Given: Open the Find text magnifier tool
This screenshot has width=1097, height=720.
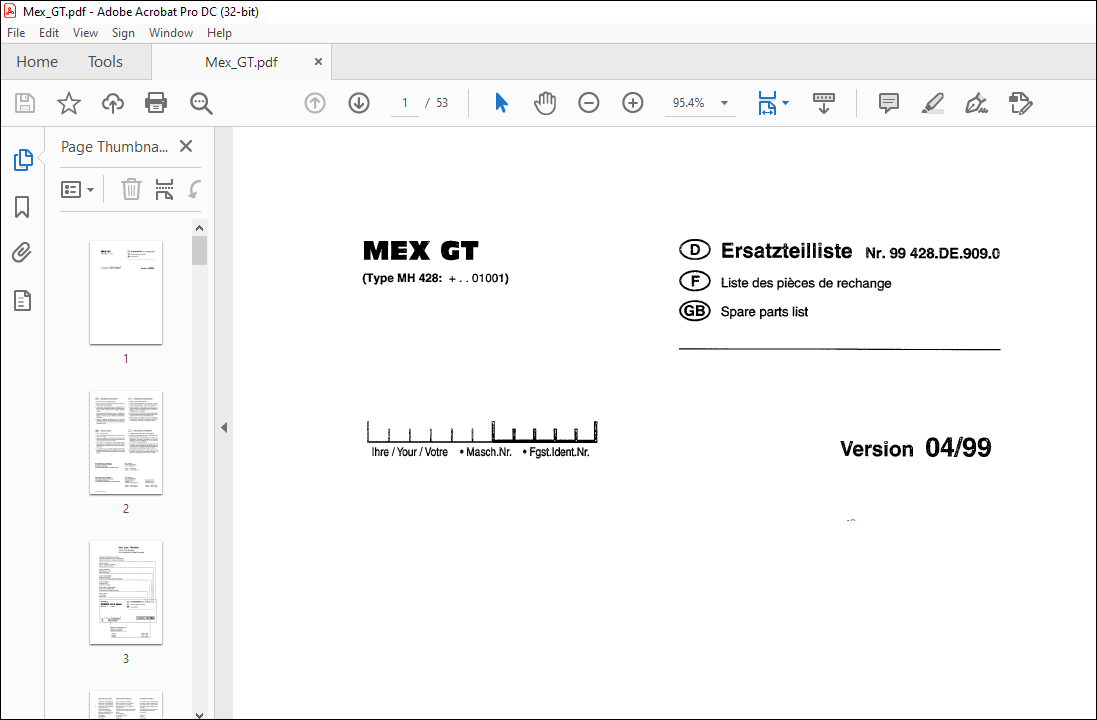Looking at the screenshot, I should tap(201, 103).
